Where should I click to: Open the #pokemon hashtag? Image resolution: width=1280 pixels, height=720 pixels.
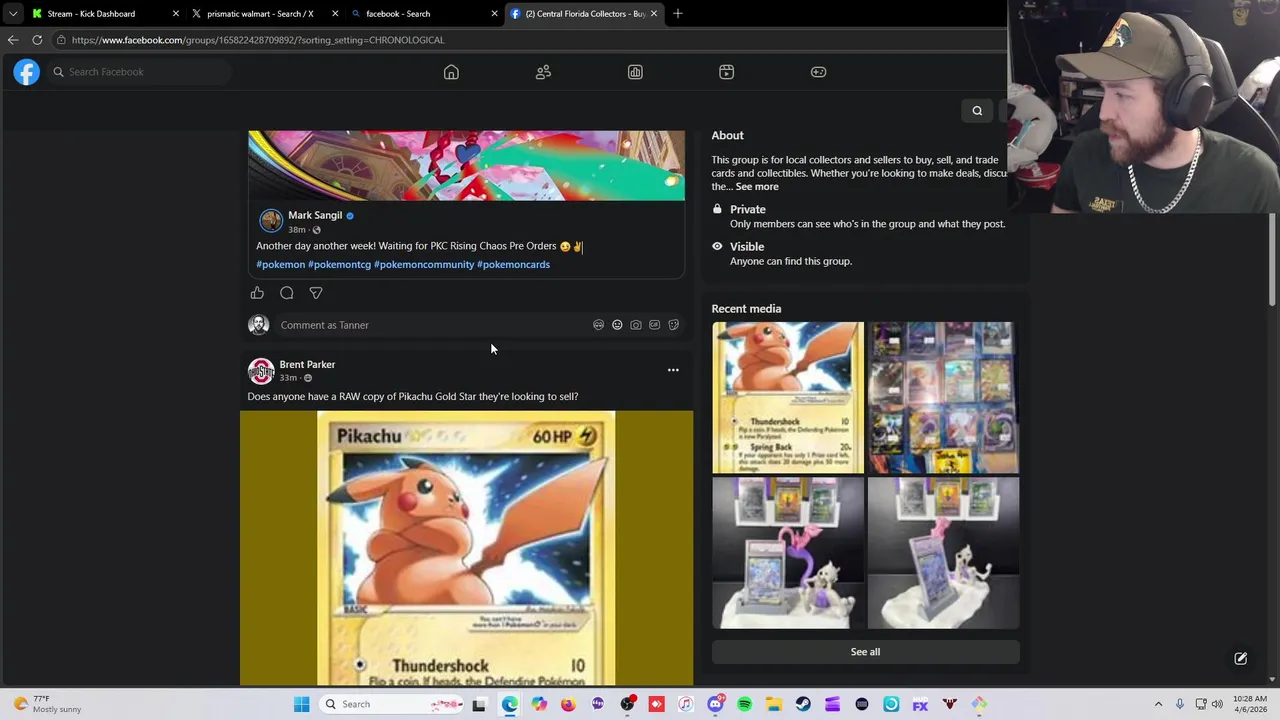tap(280, 264)
